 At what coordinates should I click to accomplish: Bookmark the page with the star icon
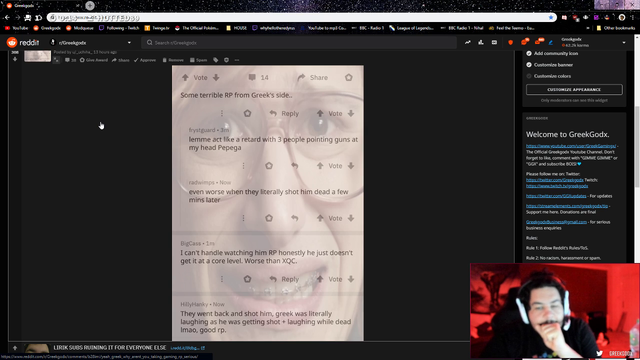551,18
